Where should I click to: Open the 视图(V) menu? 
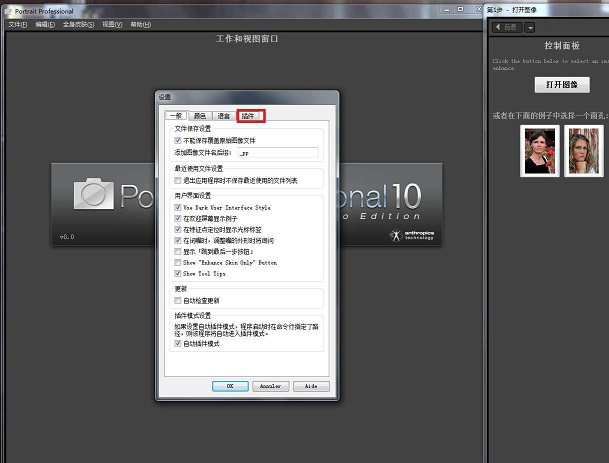112,24
